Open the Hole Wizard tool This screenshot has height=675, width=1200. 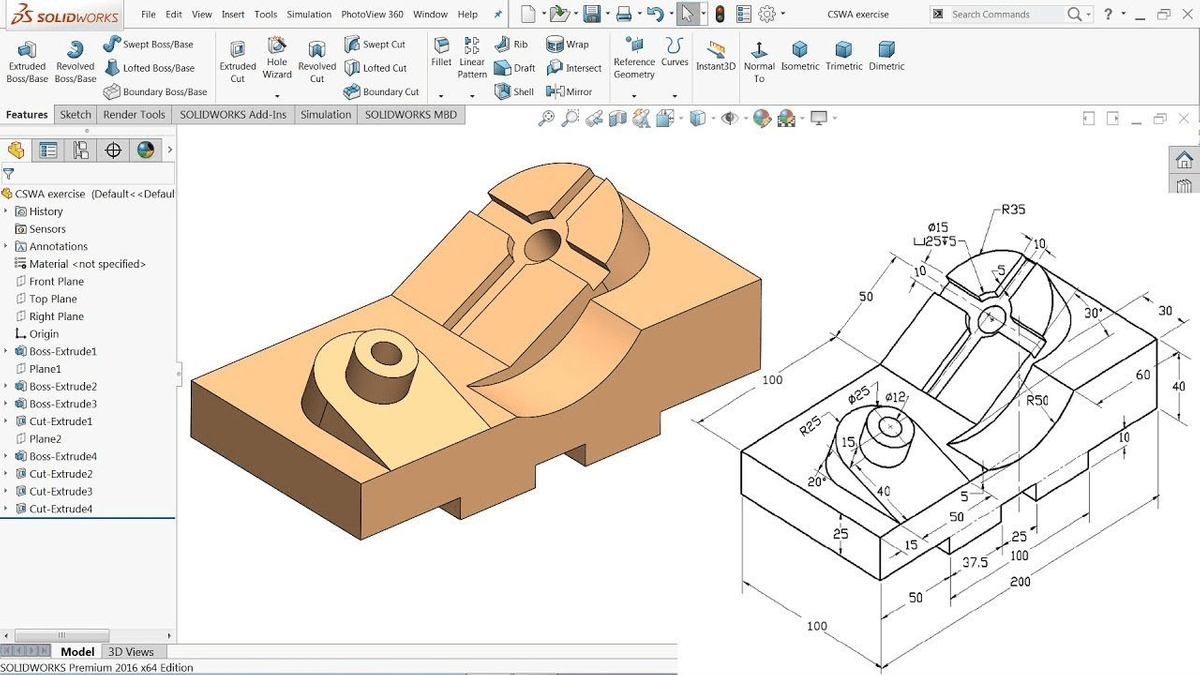coord(277,61)
